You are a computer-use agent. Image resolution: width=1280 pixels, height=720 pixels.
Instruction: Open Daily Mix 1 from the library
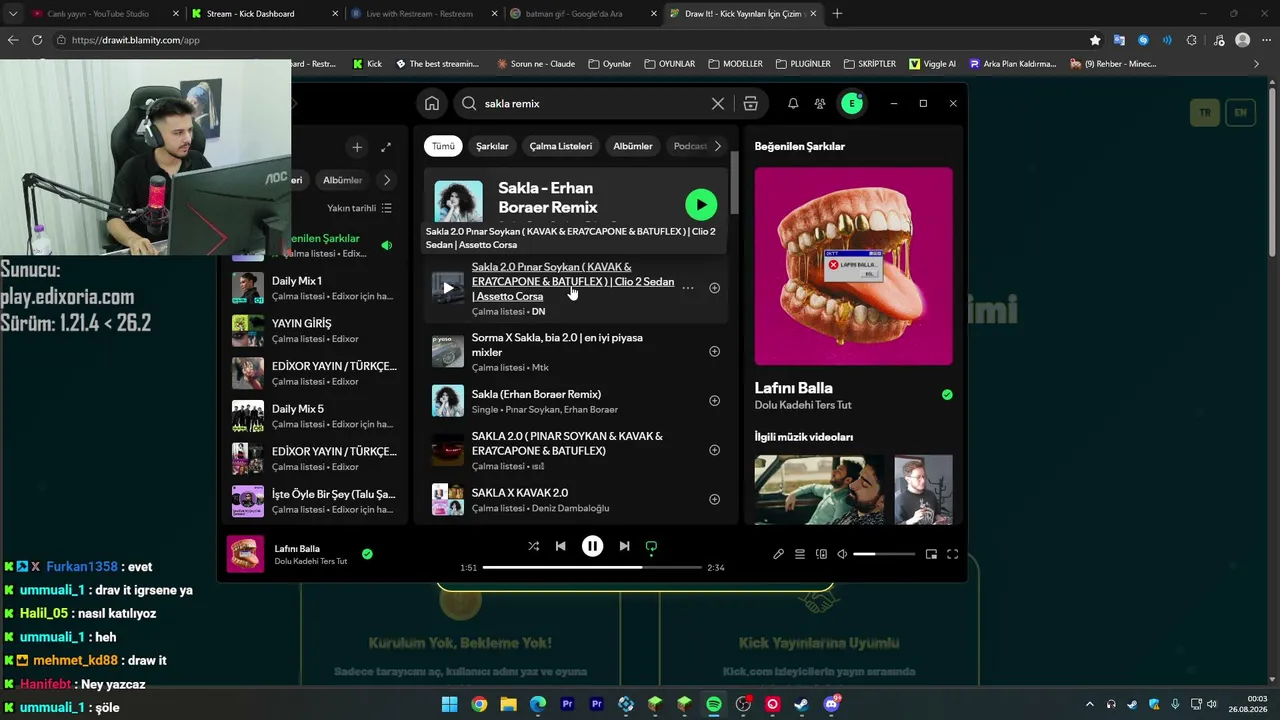[x=315, y=288]
